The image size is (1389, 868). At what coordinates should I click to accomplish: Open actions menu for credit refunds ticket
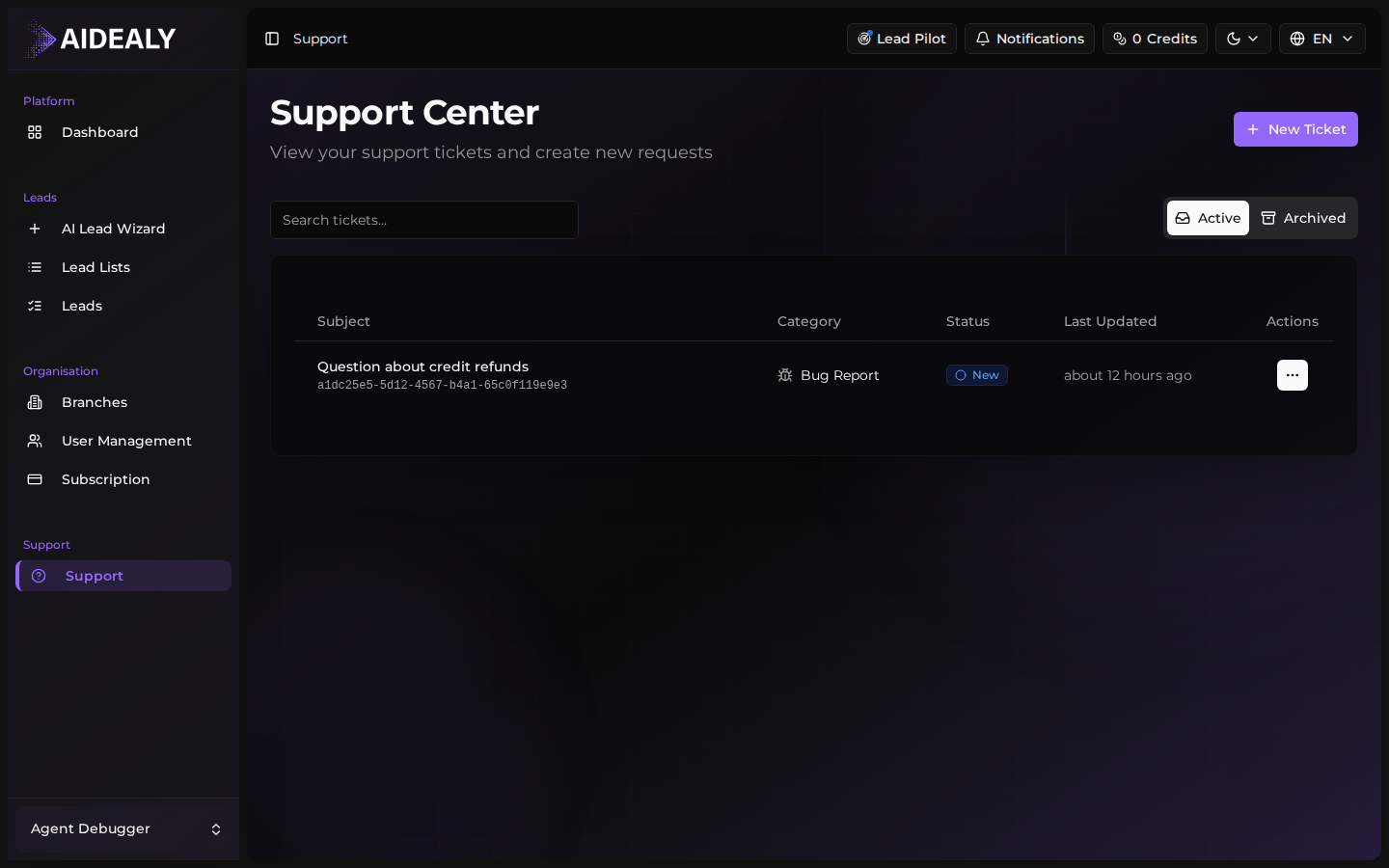click(1293, 375)
